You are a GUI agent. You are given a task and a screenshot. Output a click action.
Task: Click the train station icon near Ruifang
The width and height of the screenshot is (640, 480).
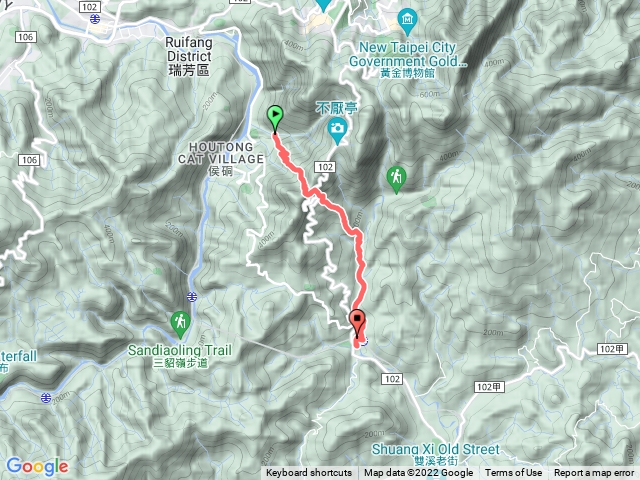[95, 19]
